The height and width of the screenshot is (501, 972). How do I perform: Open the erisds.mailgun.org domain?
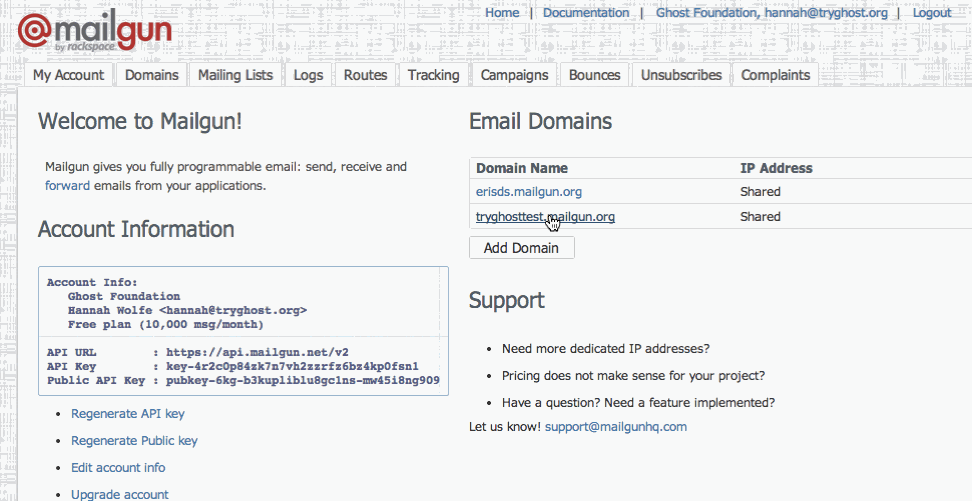[529, 192]
